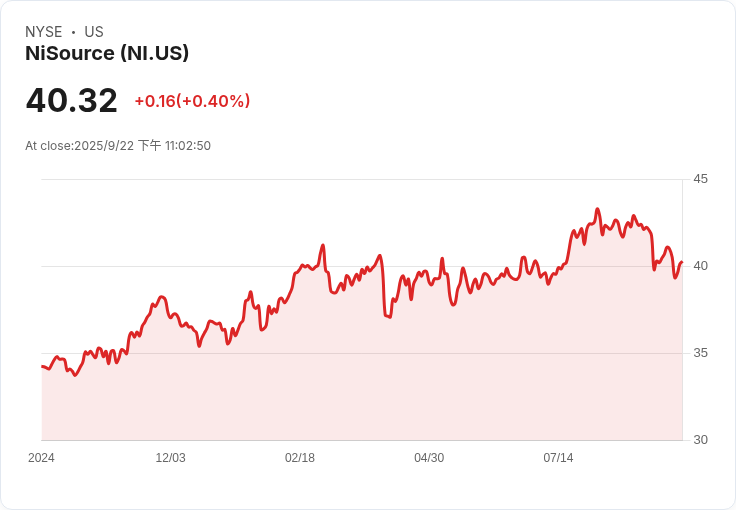Click the 45 horizontal gridline
The height and width of the screenshot is (510, 736).
(362, 179)
